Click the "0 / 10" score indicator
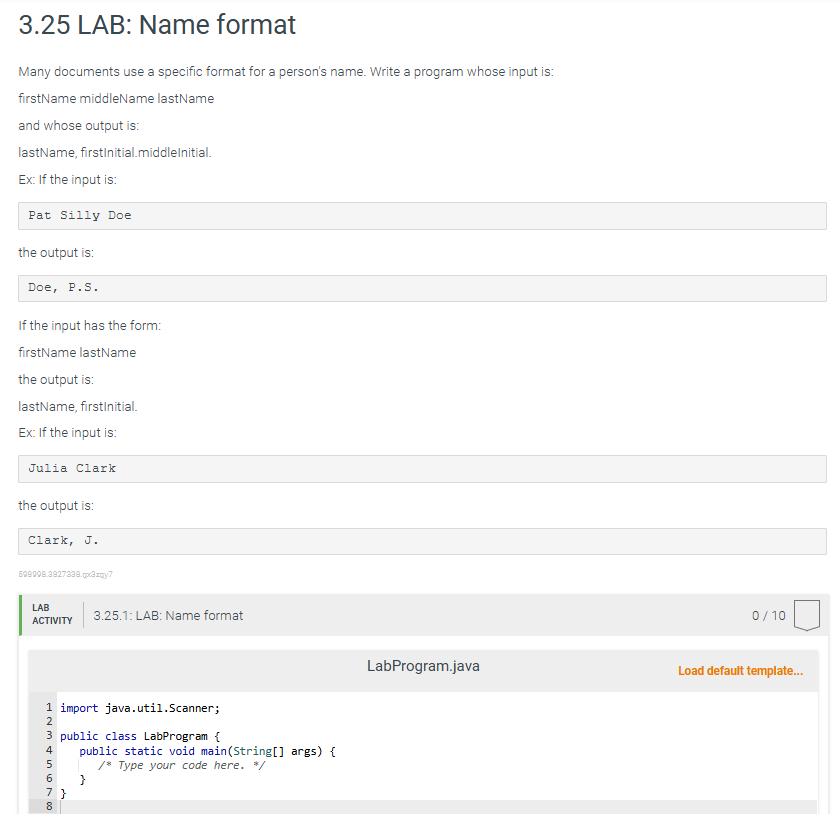 [x=769, y=615]
